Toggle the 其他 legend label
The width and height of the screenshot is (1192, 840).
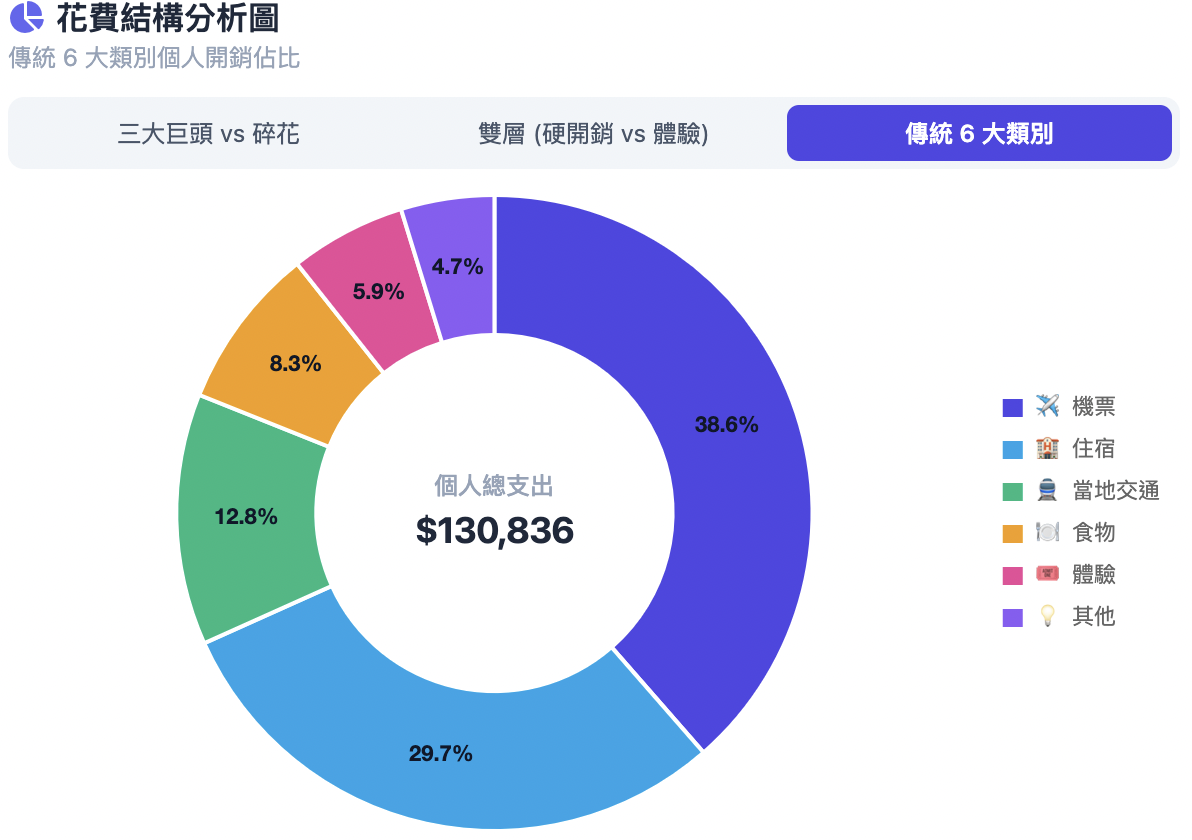[x=1093, y=616]
